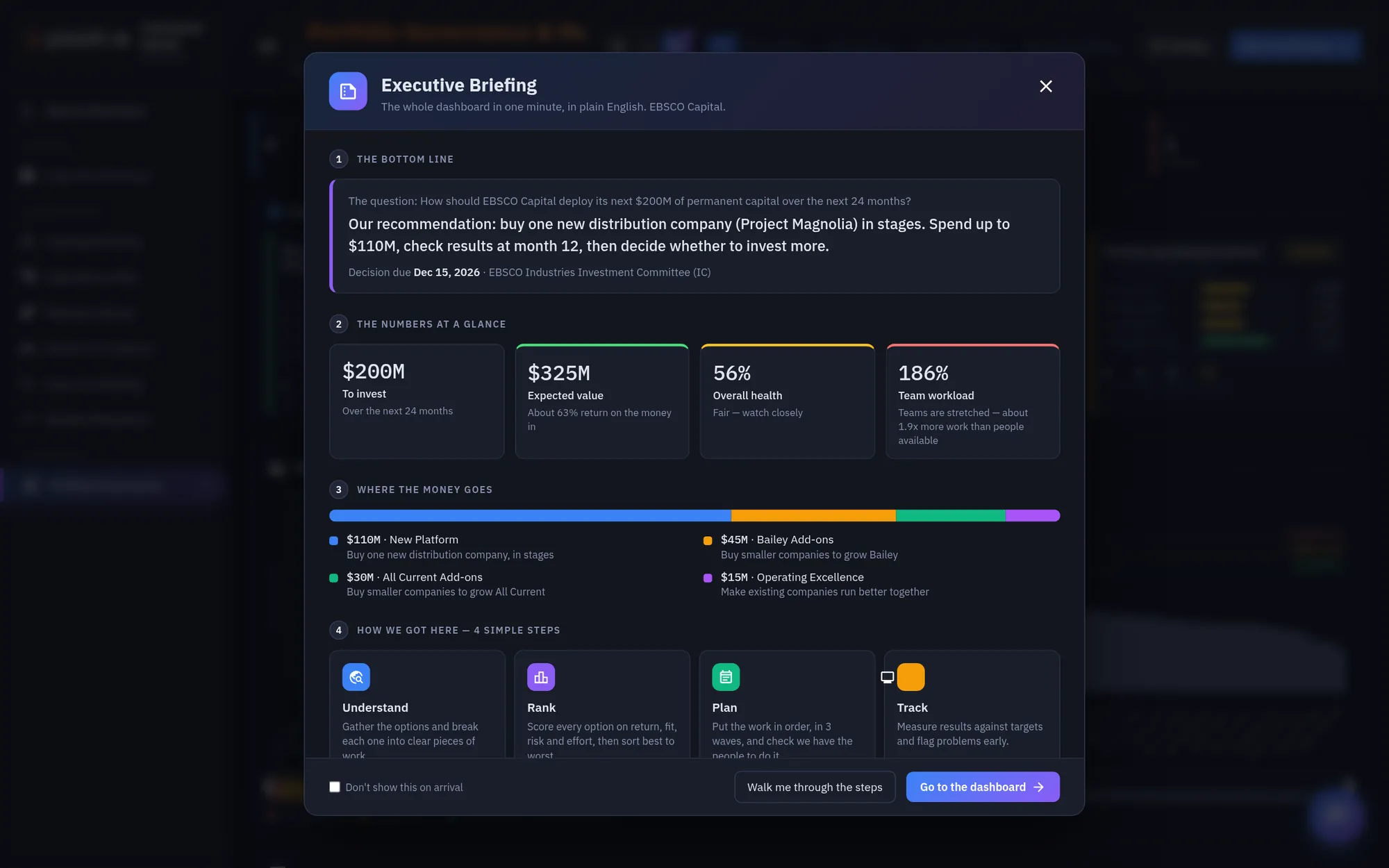This screenshot has height=868, width=1389.
Task: Click the blue legend dot for New Platform
Action: 333,540
